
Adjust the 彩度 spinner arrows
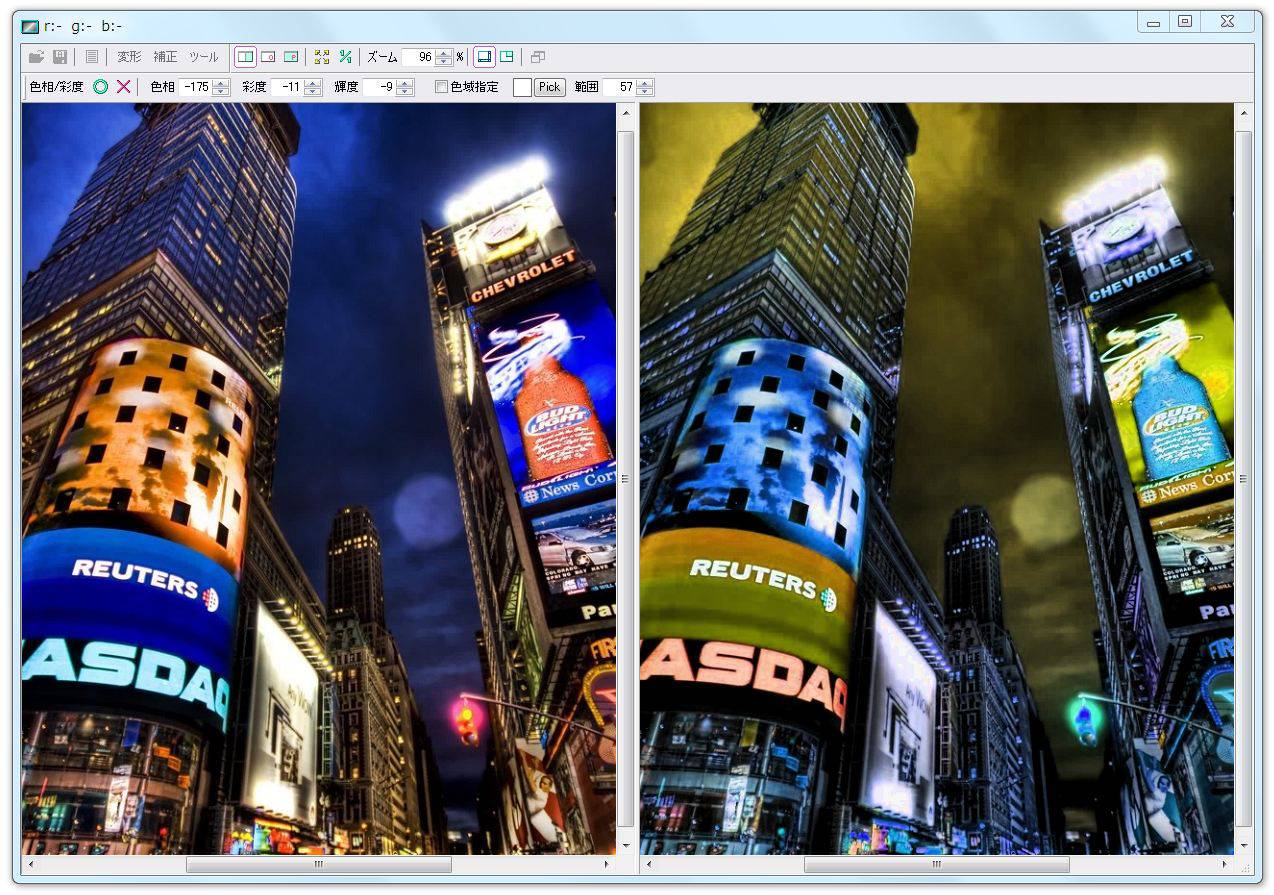(313, 87)
